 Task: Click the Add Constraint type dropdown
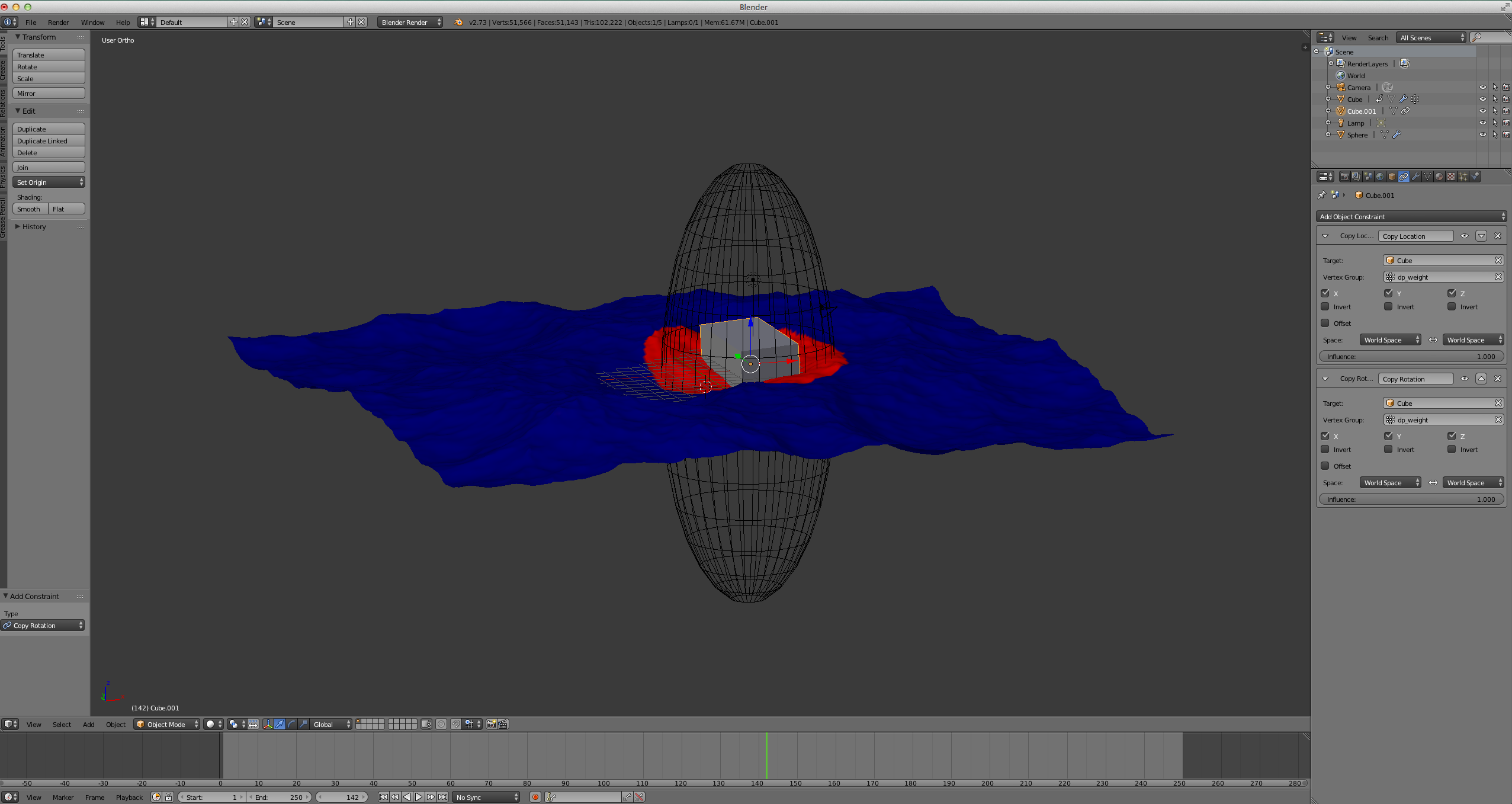pyautogui.click(x=44, y=625)
